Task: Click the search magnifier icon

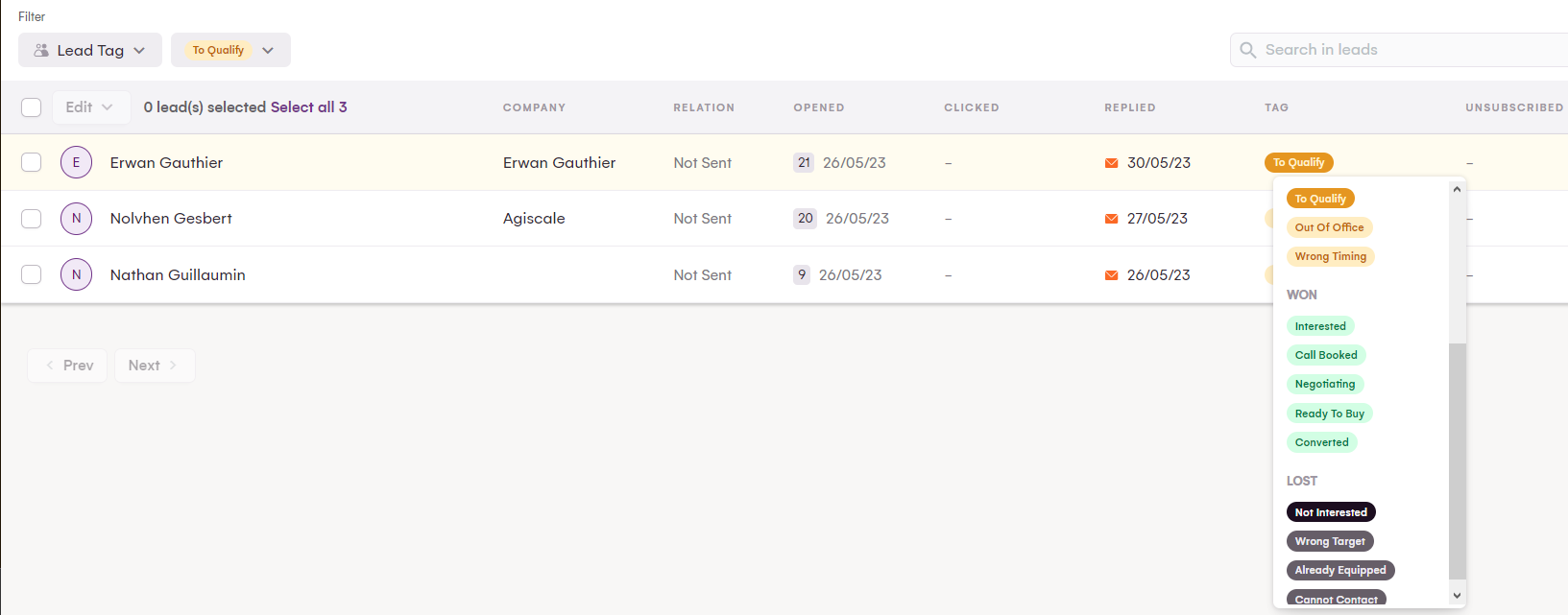Action: coord(1247,50)
